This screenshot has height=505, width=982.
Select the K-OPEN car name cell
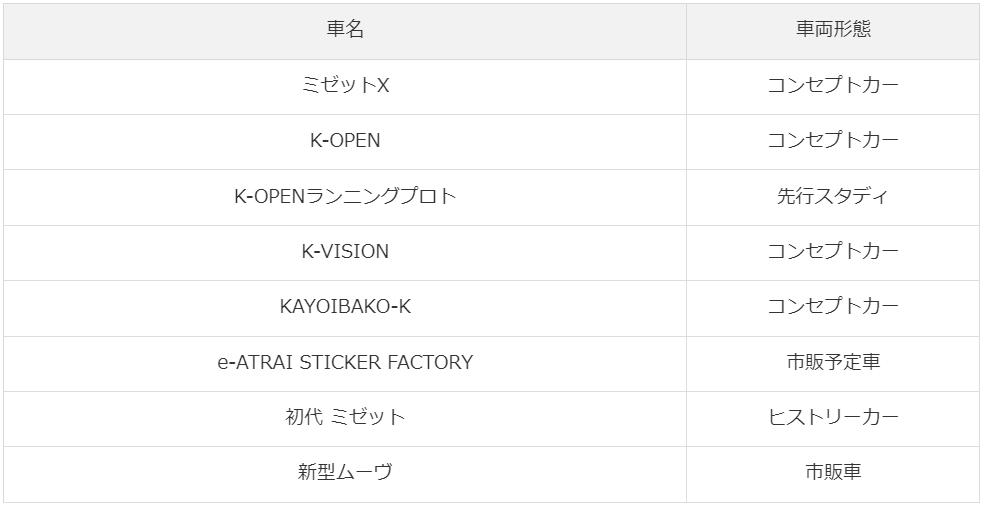coord(344,142)
